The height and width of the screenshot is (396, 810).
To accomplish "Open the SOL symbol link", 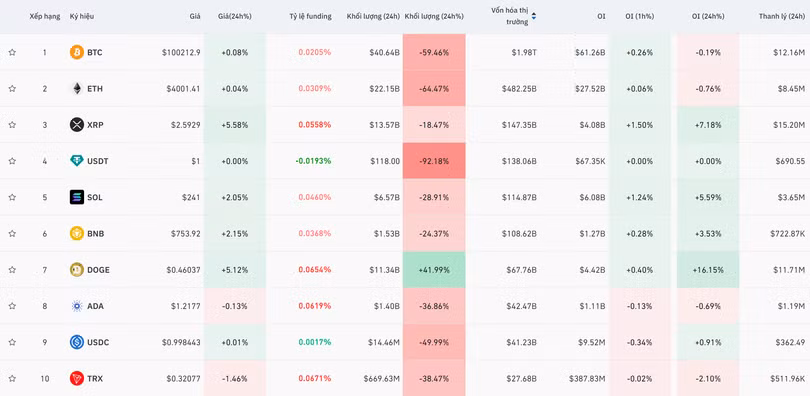I will (x=95, y=197).
